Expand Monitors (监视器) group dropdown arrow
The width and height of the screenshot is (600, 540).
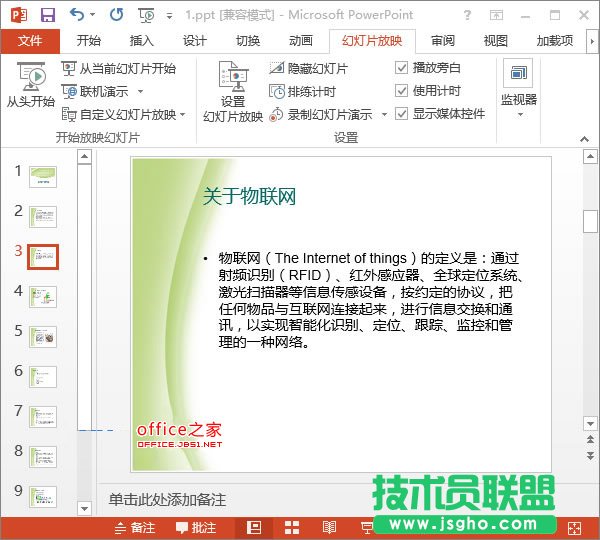[x=520, y=114]
